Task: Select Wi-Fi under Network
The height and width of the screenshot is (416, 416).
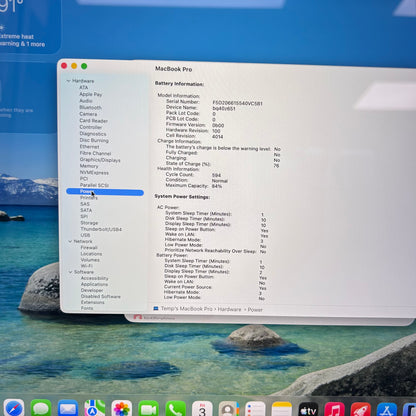Action: pyautogui.click(x=87, y=266)
